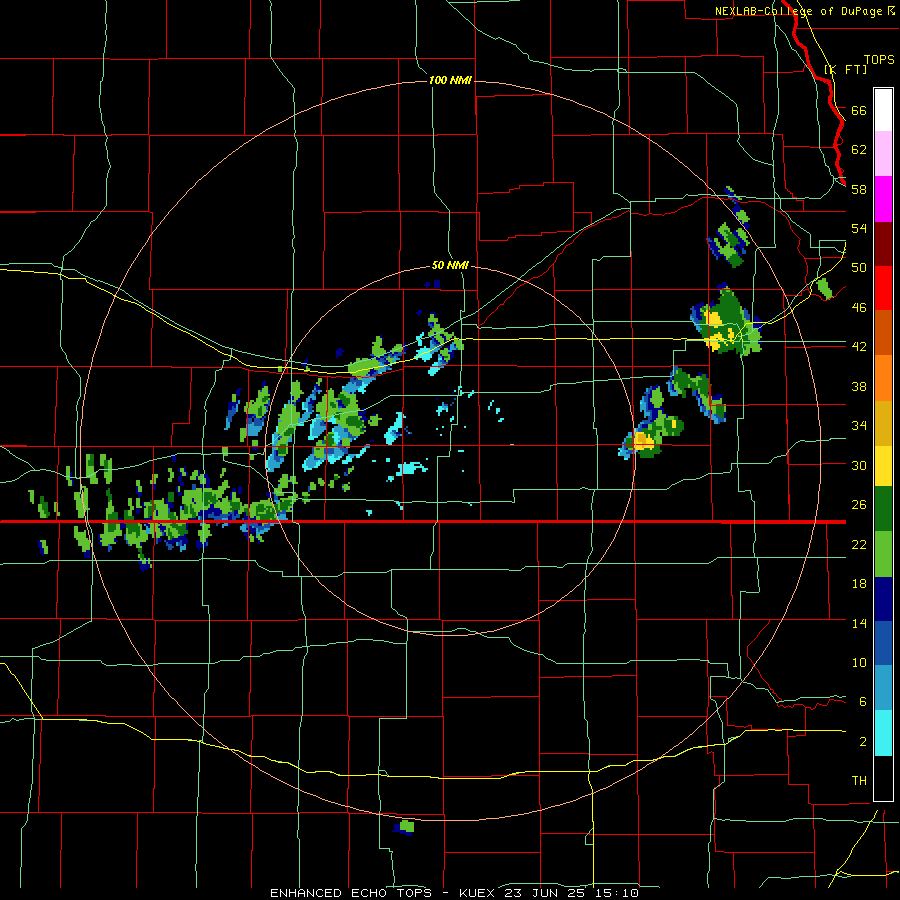
Task: Click the yellow legend swatch below 34
Action: click(883, 465)
